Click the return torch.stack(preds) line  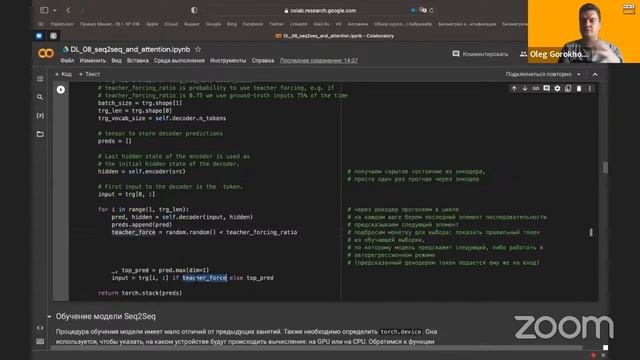click(140, 293)
